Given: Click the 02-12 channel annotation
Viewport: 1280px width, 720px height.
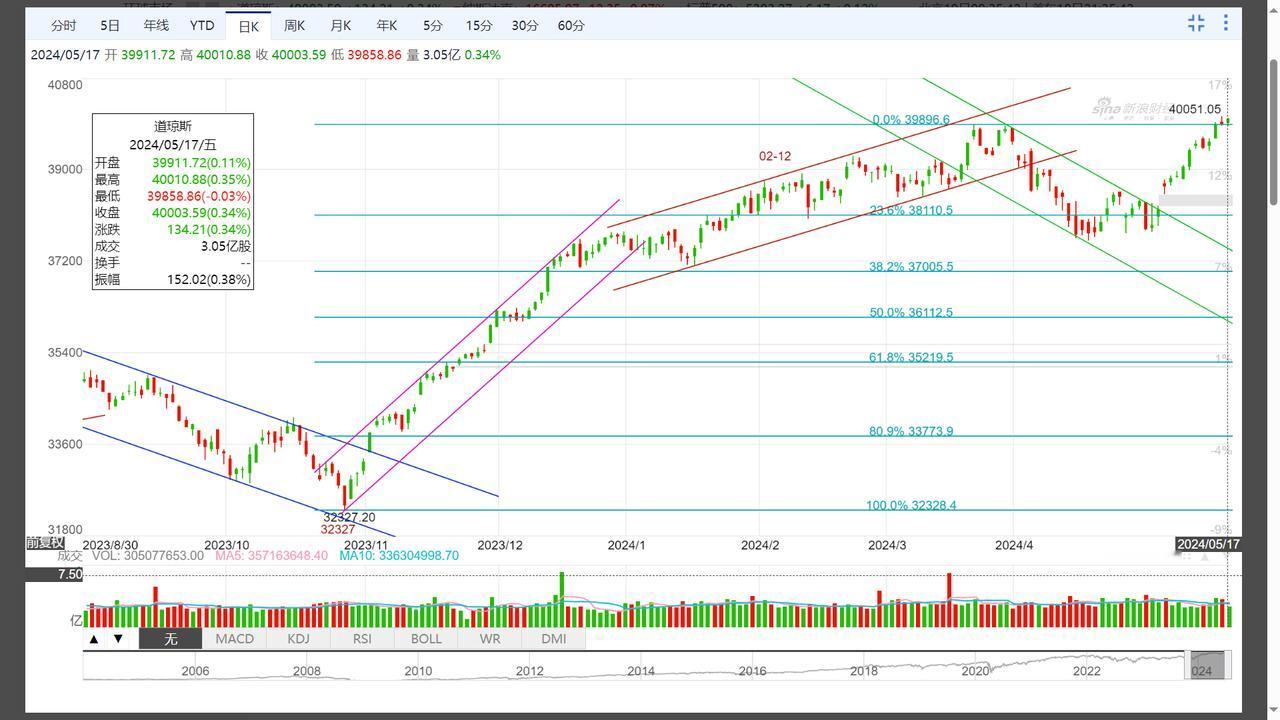Looking at the screenshot, I should coord(775,157).
